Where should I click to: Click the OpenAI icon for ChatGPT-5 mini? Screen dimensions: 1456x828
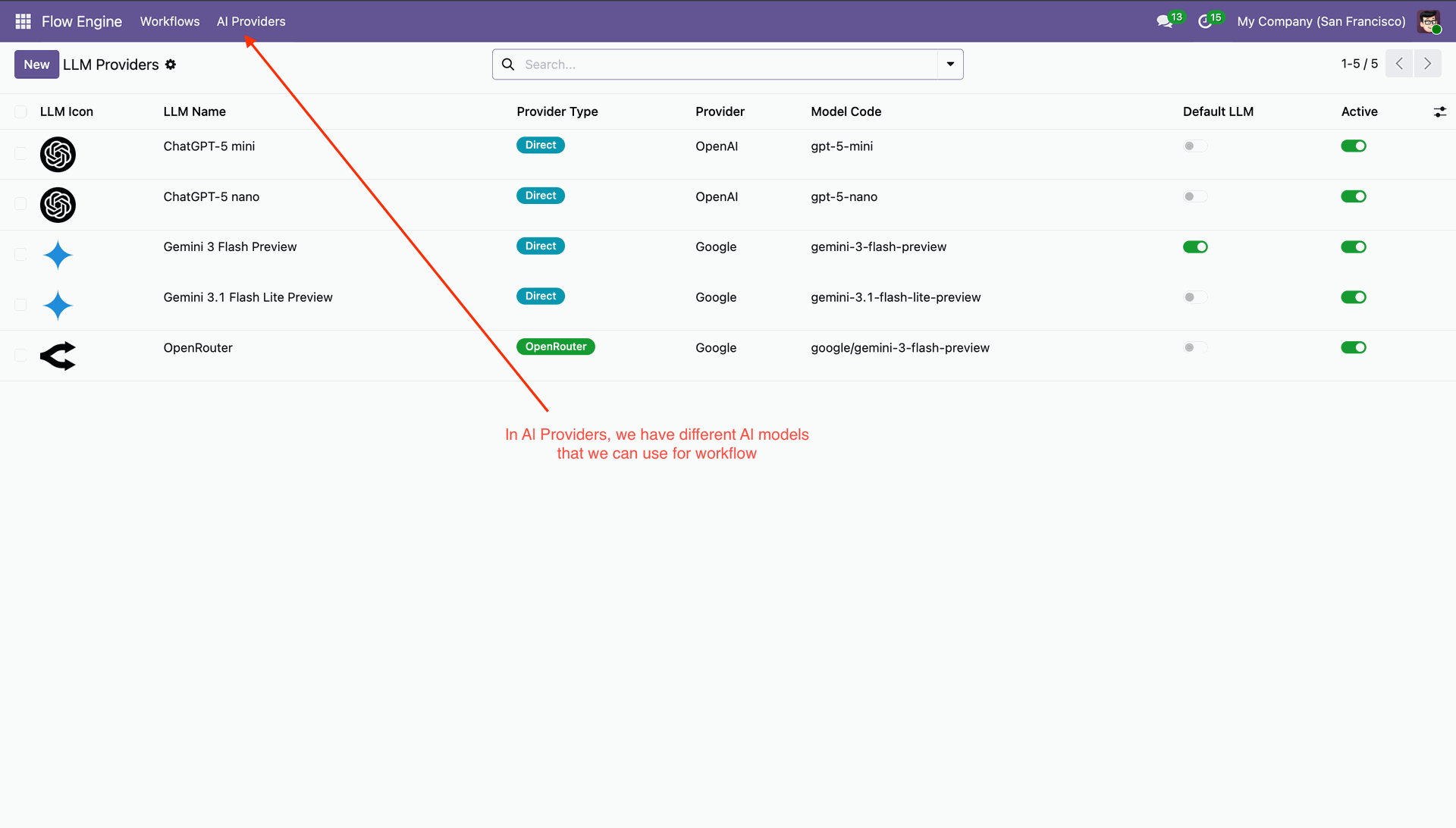point(58,155)
